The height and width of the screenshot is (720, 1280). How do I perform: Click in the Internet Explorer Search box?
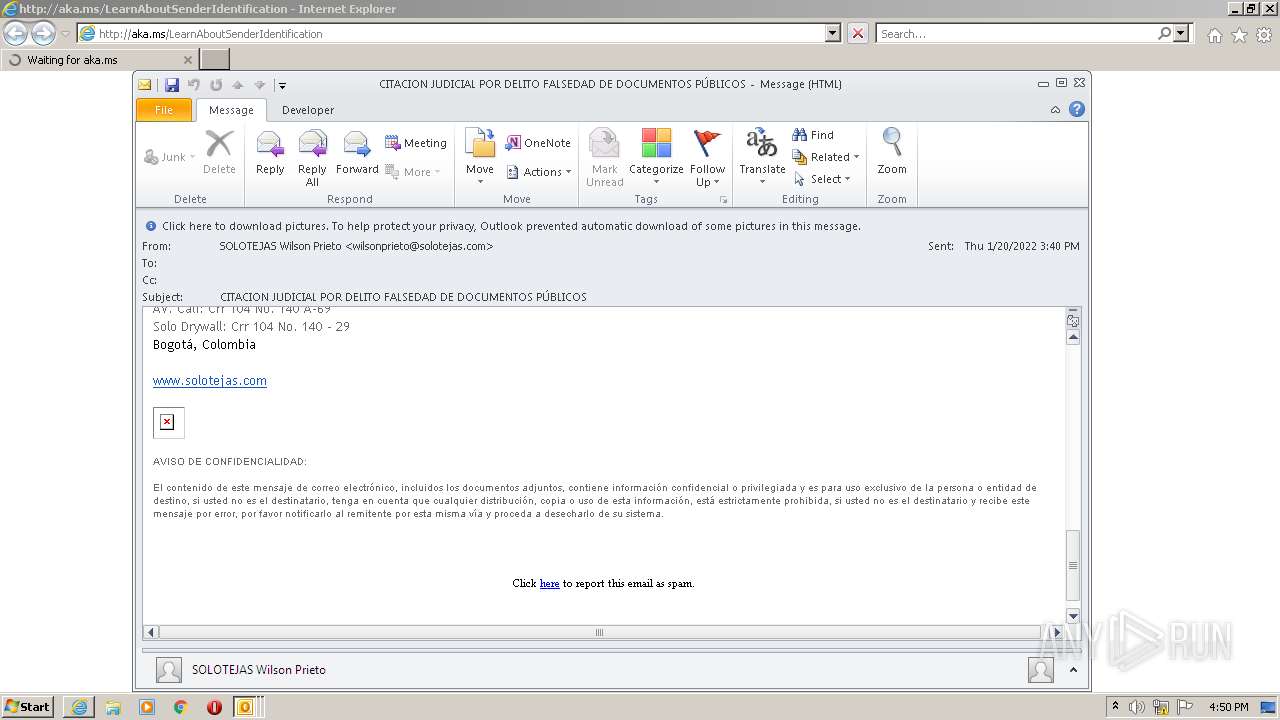point(1016,33)
